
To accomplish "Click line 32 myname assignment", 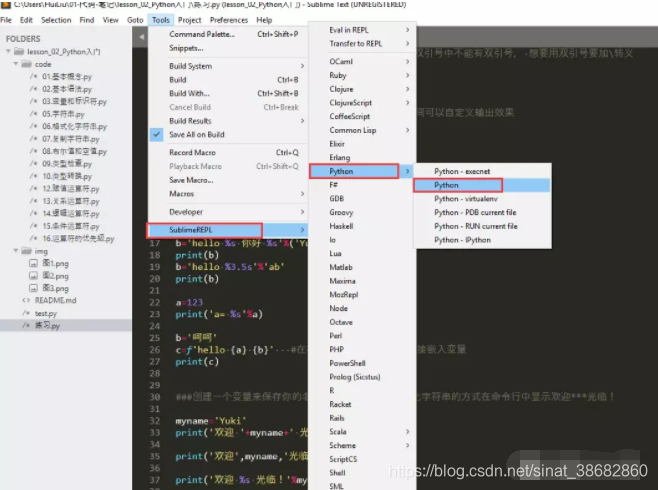I will [211, 421].
